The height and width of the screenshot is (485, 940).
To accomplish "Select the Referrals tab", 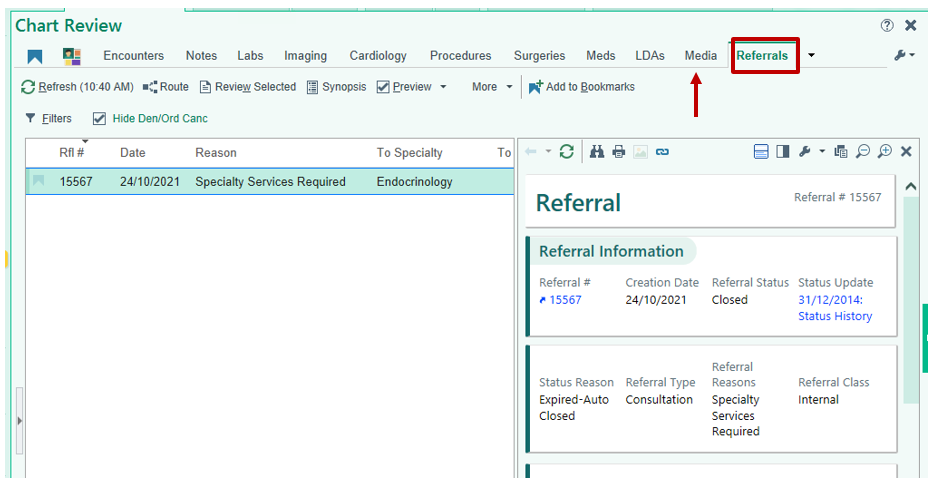I will tap(762, 56).
